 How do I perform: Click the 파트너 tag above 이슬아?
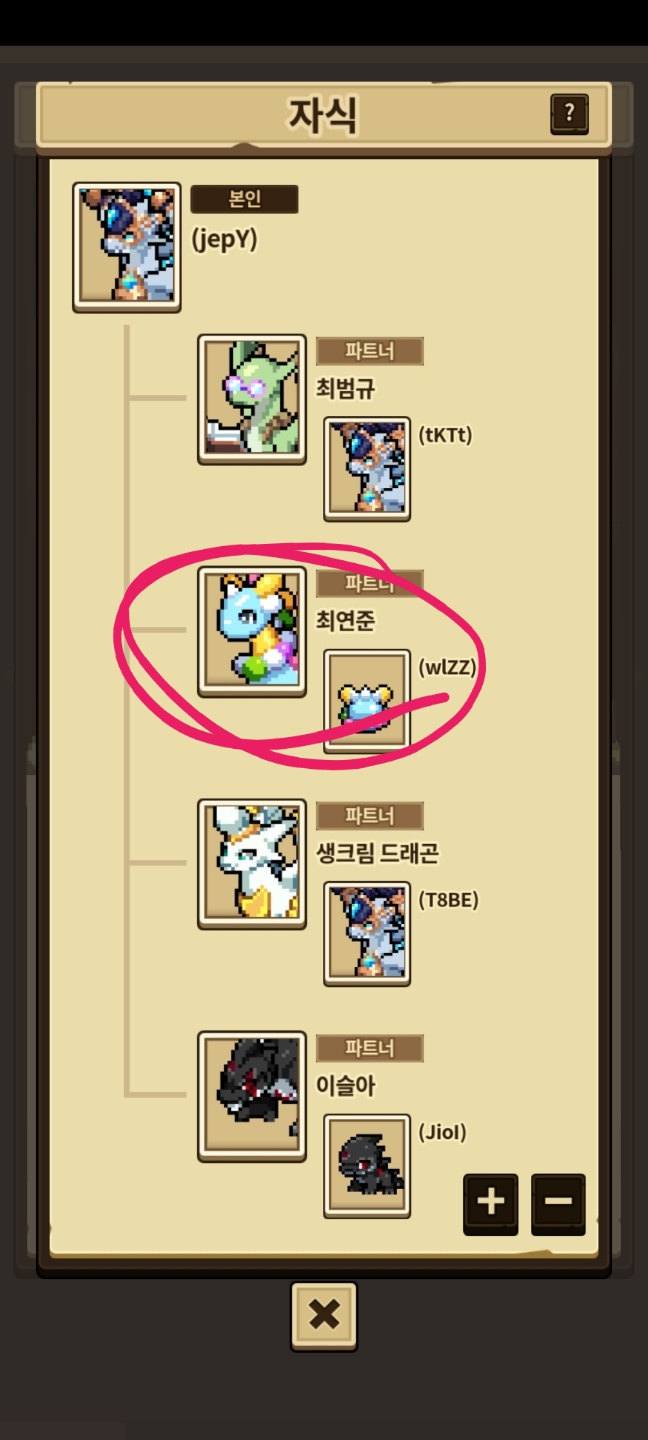coord(370,1048)
